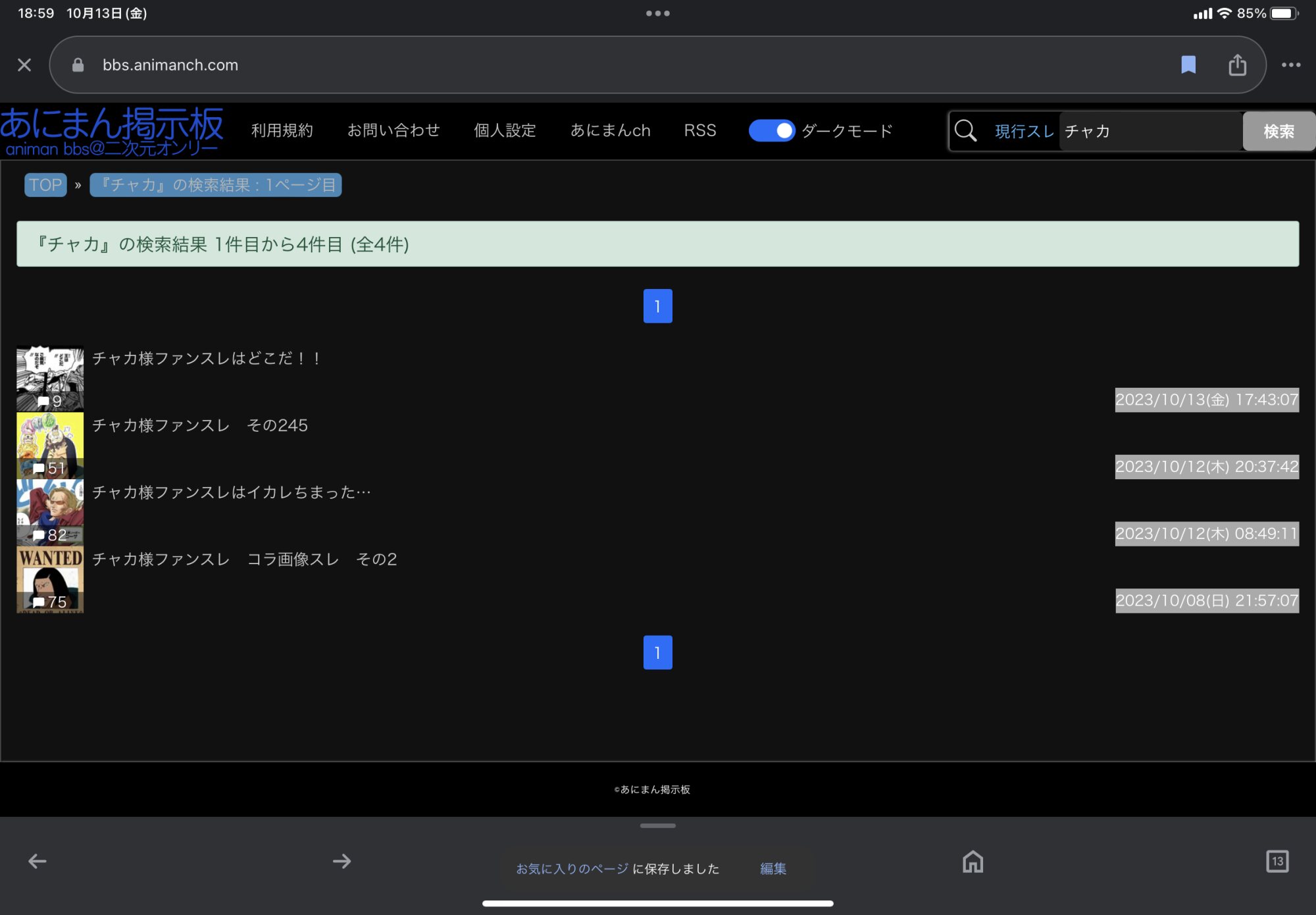Tap the home icon in bottom bar
The height and width of the screenshot is (915, 1316).
tap(973, 861)
